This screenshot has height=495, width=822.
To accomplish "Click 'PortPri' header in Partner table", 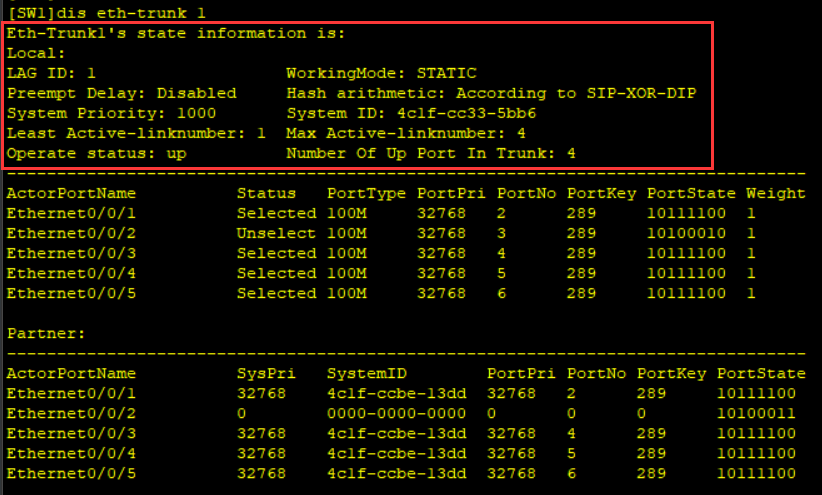I will click(x=521, y=373).
